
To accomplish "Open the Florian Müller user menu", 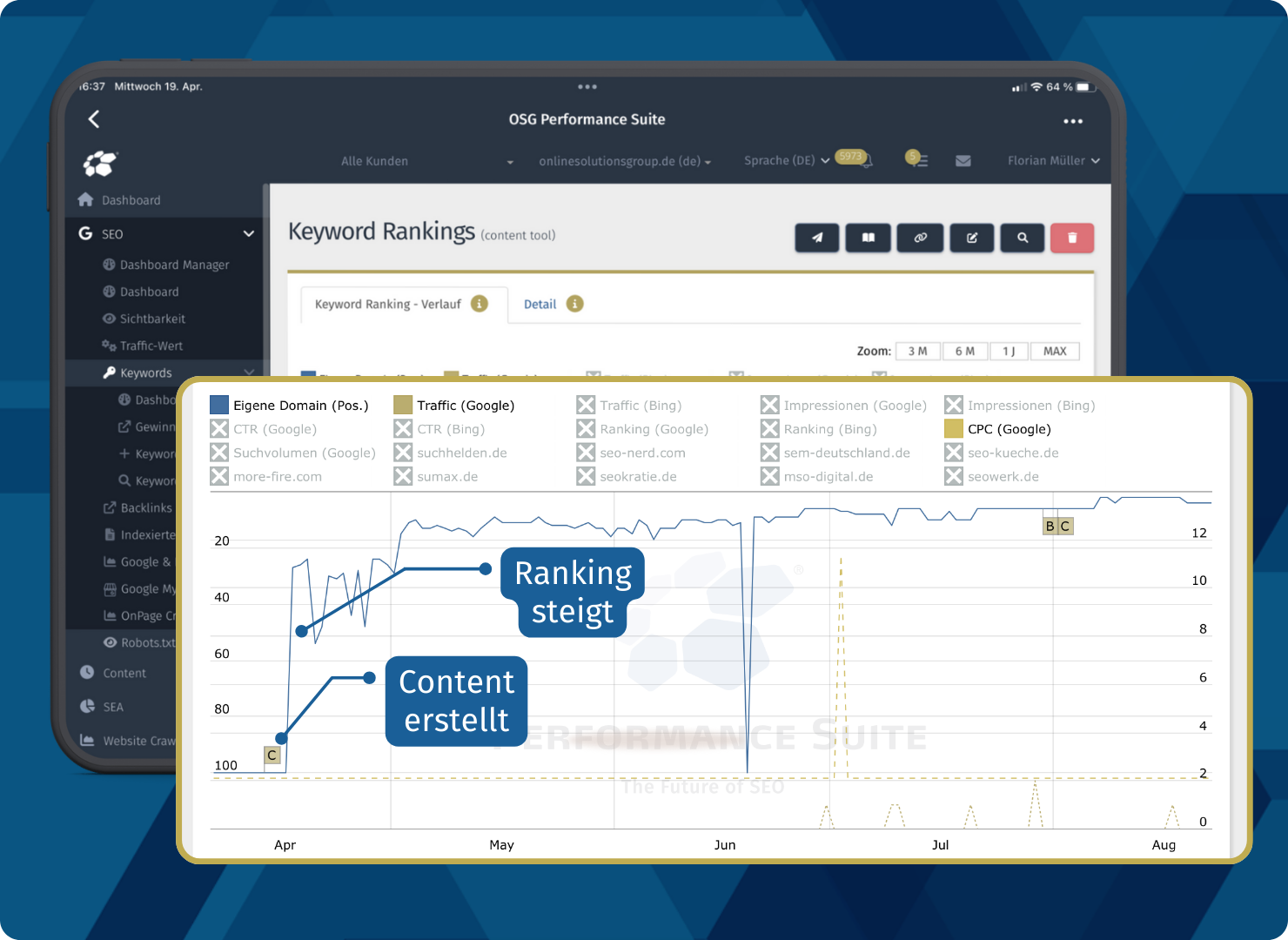I will [1054, 160].
